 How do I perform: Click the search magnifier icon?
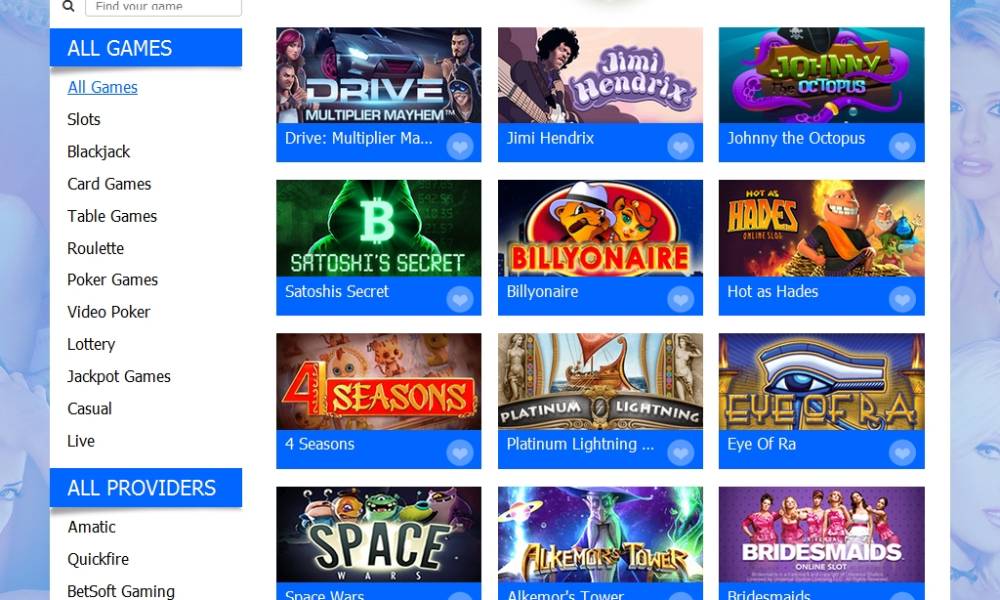click(x=68, y=6)
